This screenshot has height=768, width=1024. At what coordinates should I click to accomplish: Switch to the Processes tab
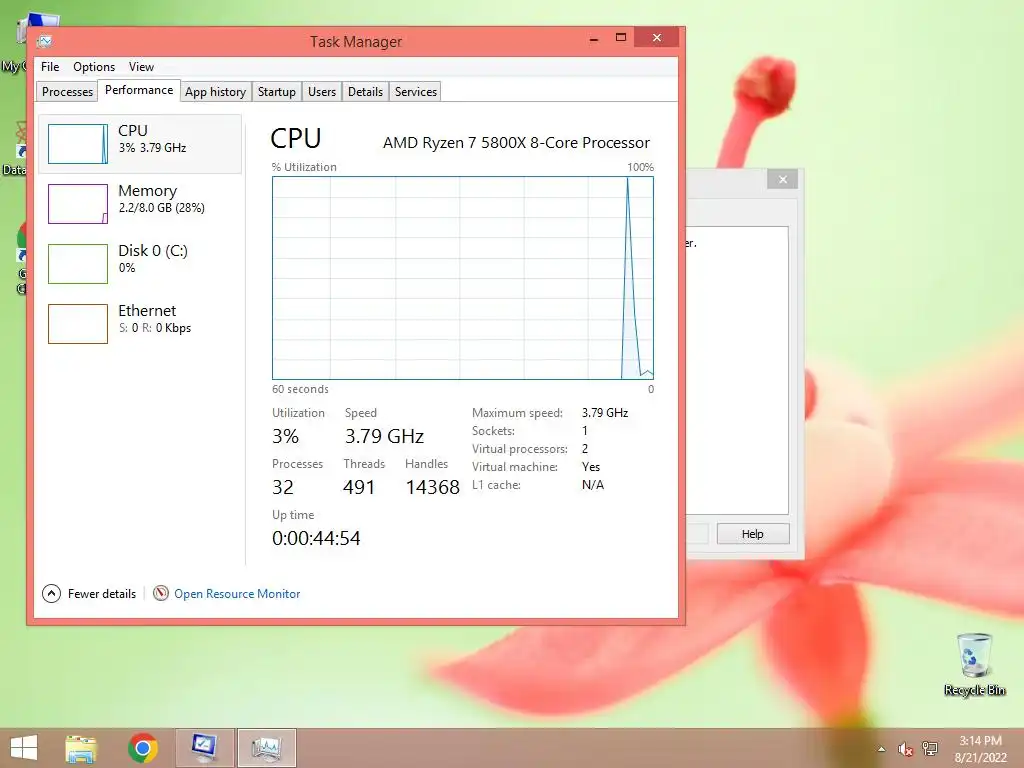click(67, 91)
